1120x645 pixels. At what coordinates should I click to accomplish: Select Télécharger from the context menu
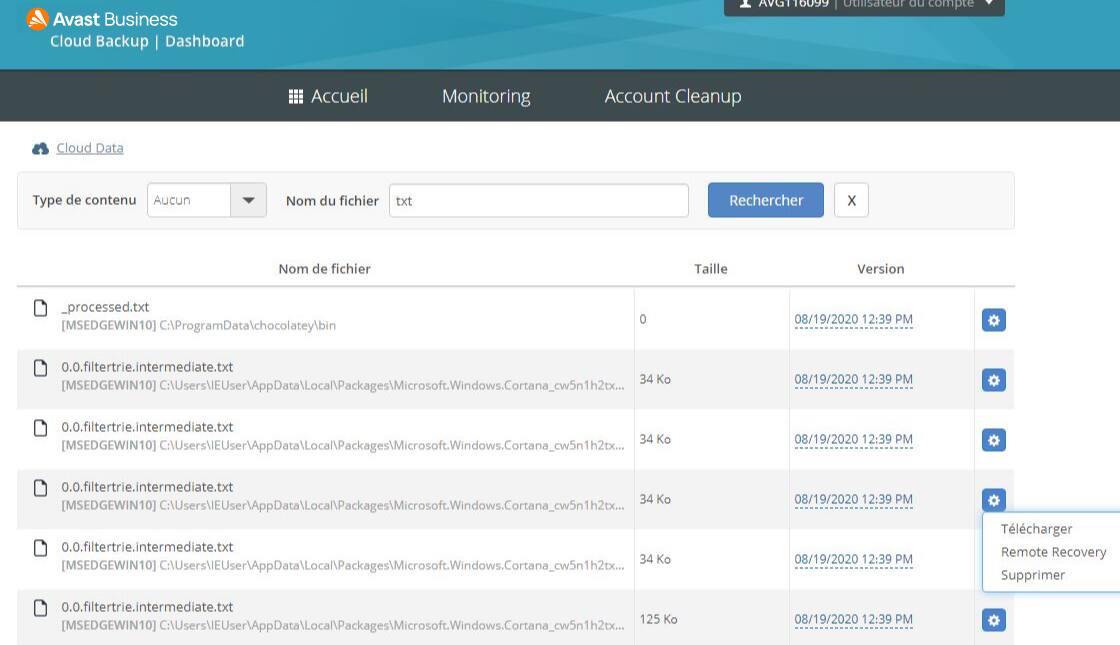point(1036,529)
